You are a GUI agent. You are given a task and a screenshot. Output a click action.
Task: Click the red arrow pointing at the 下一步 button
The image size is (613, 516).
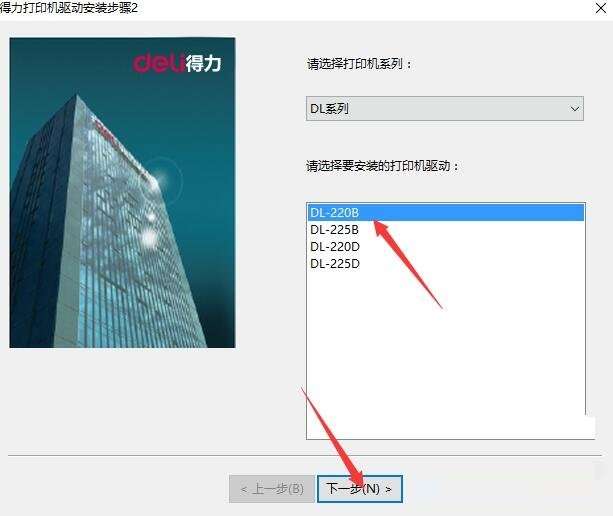coord(333,436)
